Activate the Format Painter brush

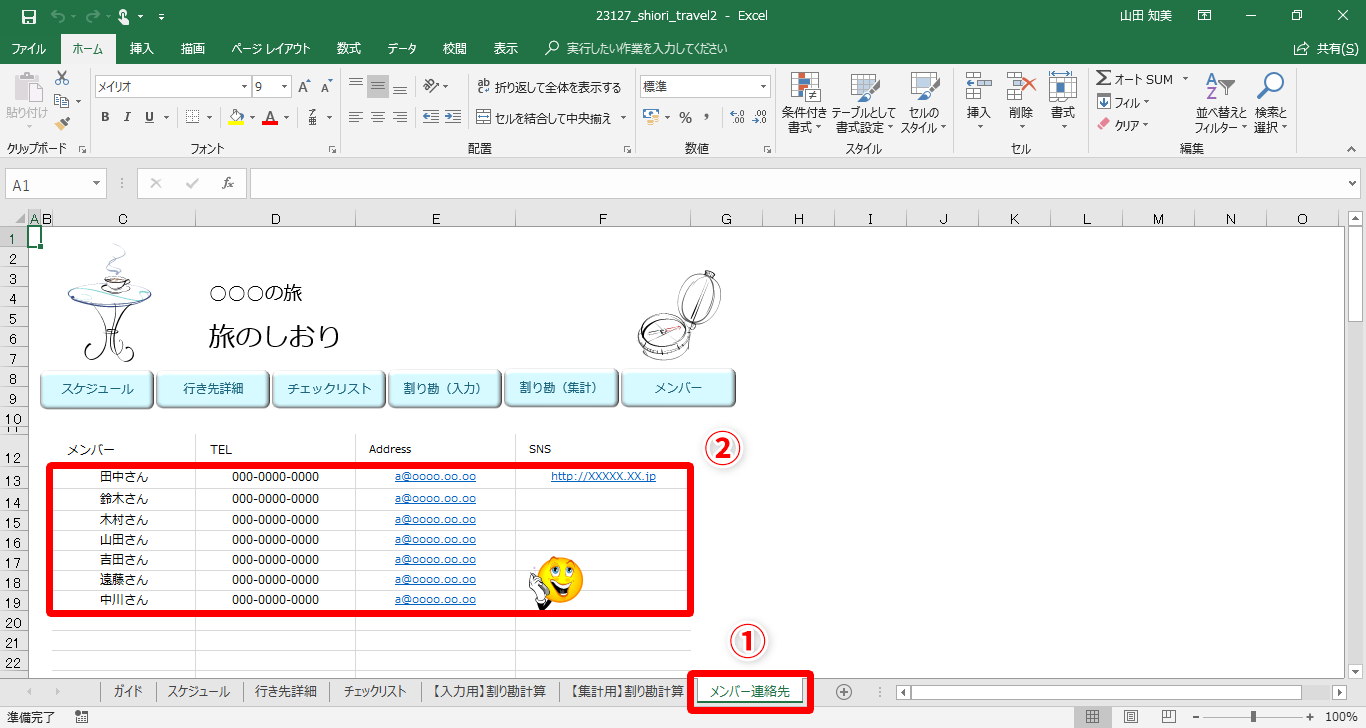tap(62, 124)
